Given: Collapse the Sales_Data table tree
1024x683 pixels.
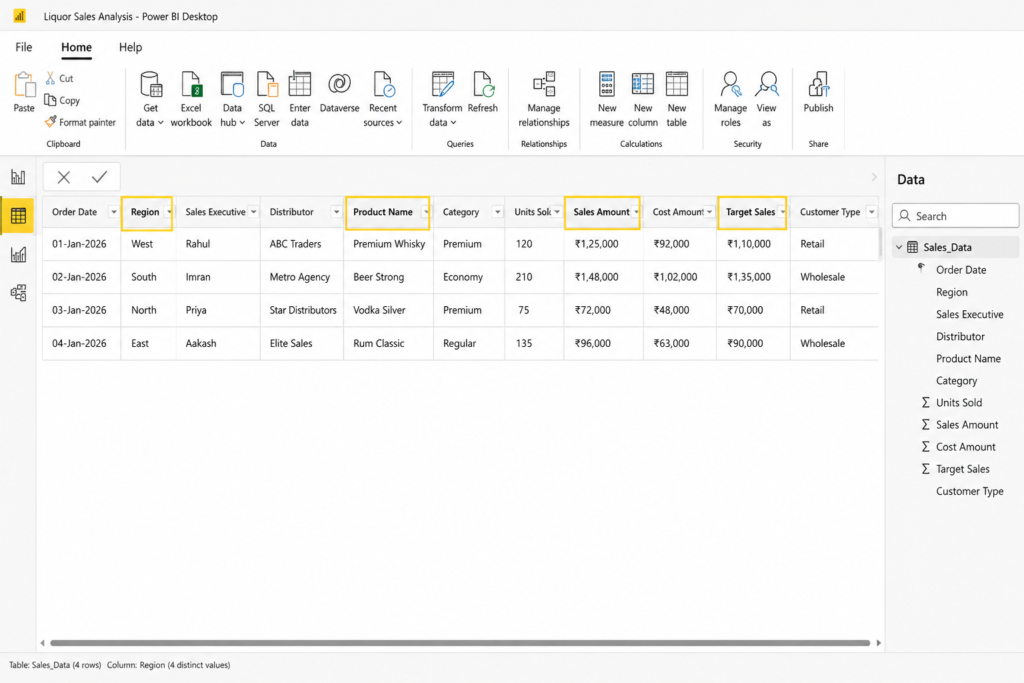Looking at the screenshot, I should click(x=899, y=247).
